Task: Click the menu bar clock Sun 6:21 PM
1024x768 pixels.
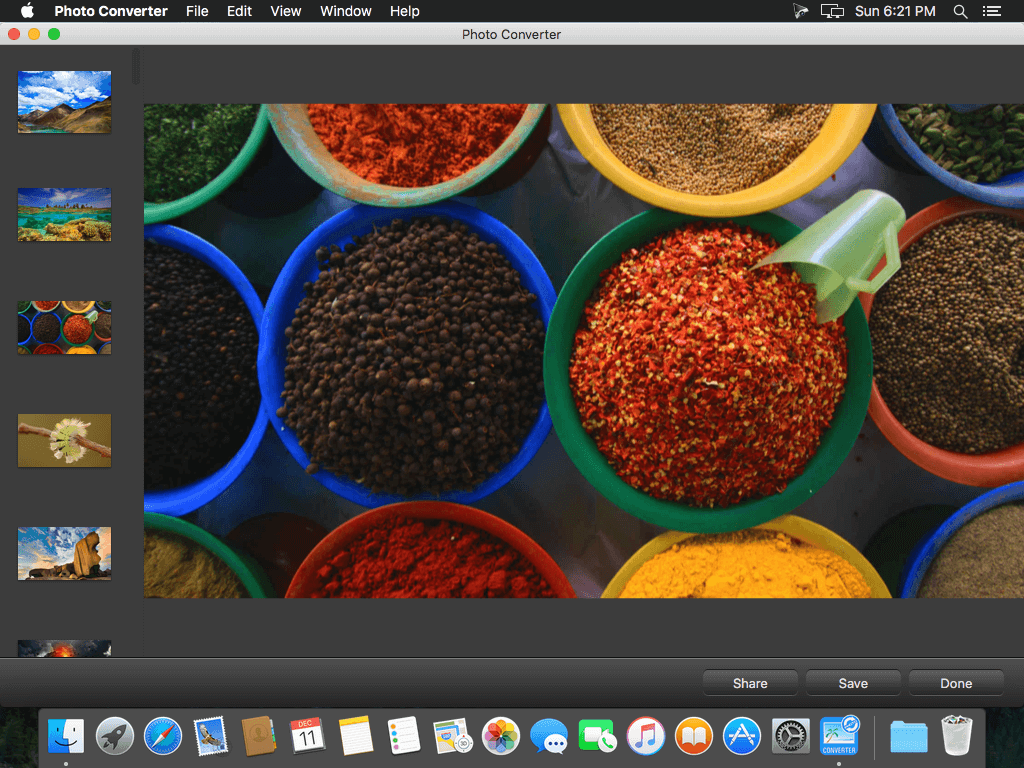Action: 895,11
